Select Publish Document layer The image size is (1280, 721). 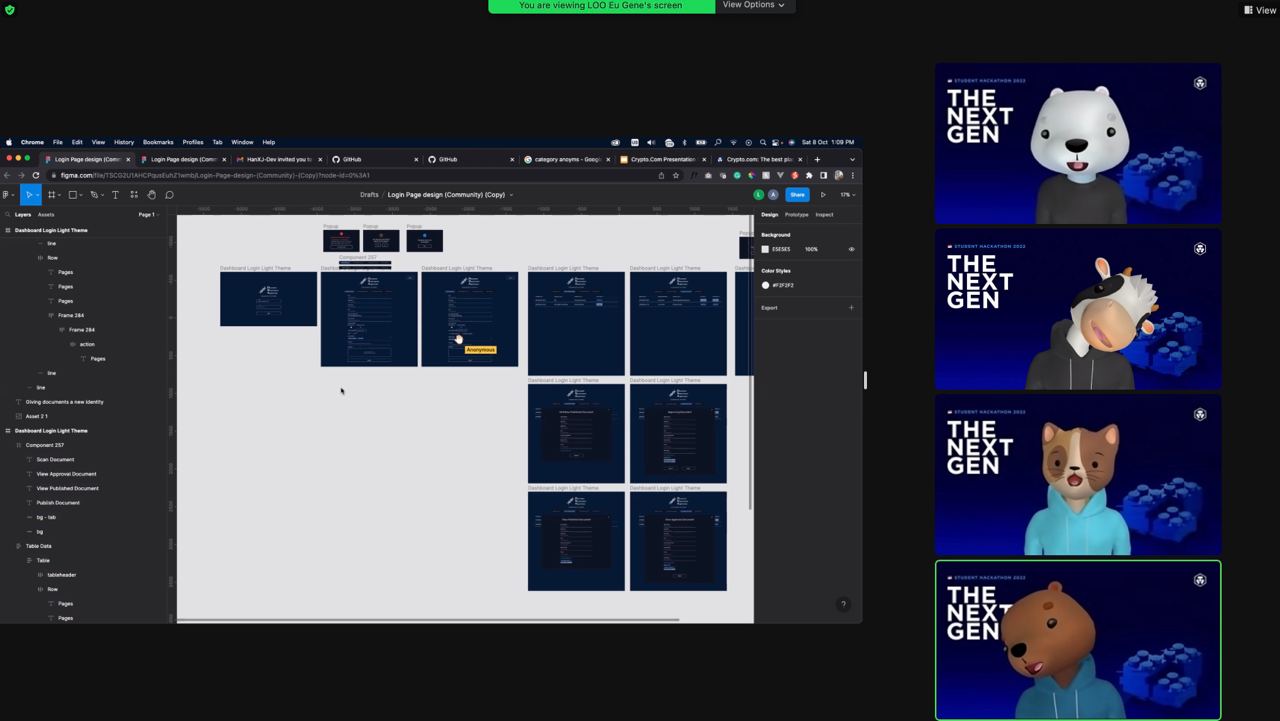pos(58,503)
